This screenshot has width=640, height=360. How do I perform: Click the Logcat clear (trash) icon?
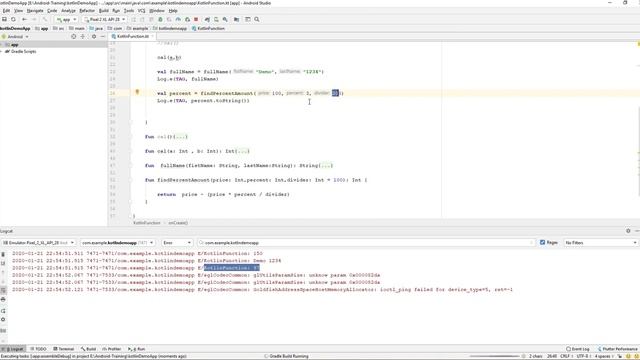tap(3, 254)
